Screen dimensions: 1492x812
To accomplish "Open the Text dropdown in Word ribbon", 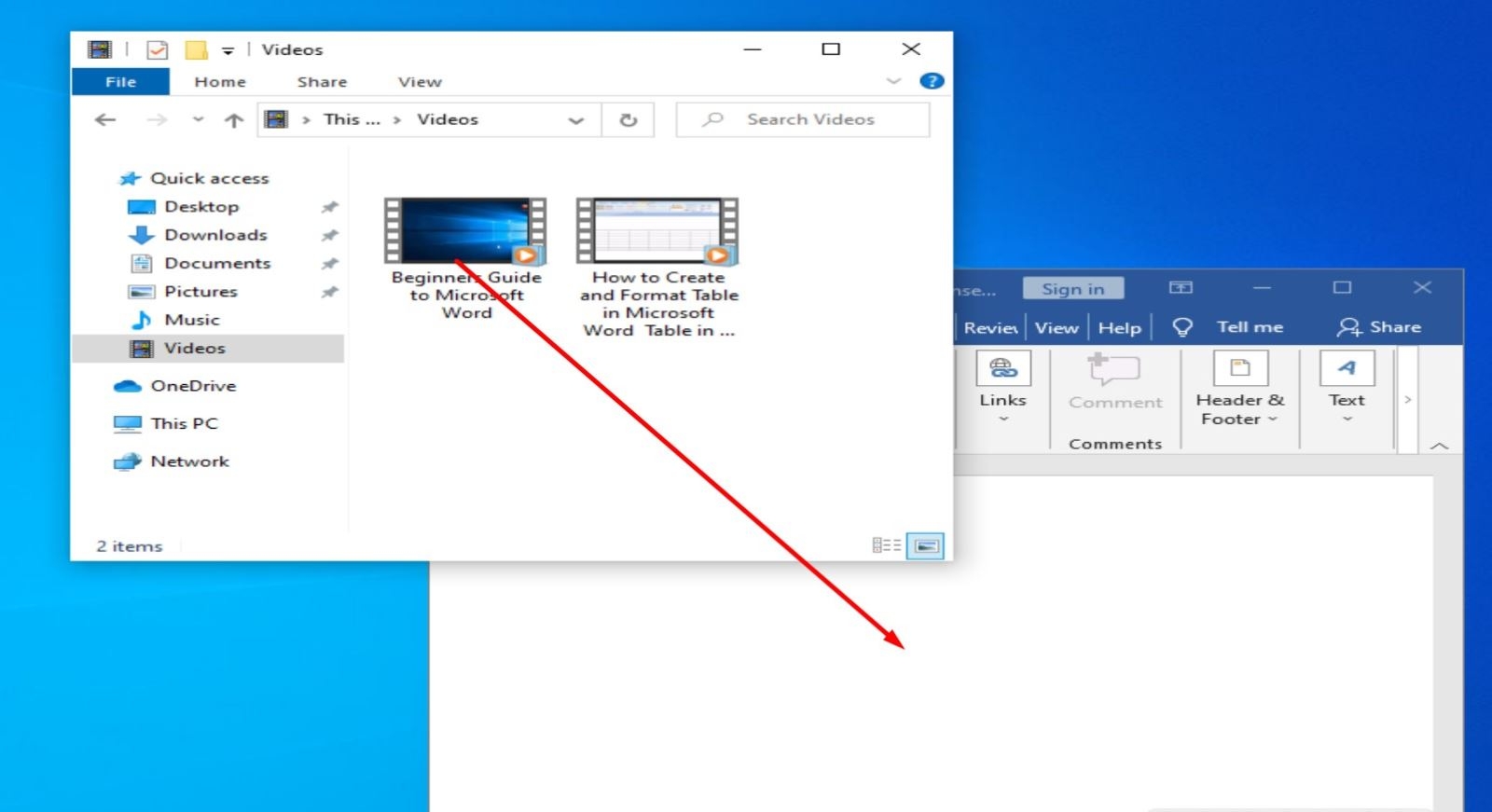I will [x=1347, y=388].
